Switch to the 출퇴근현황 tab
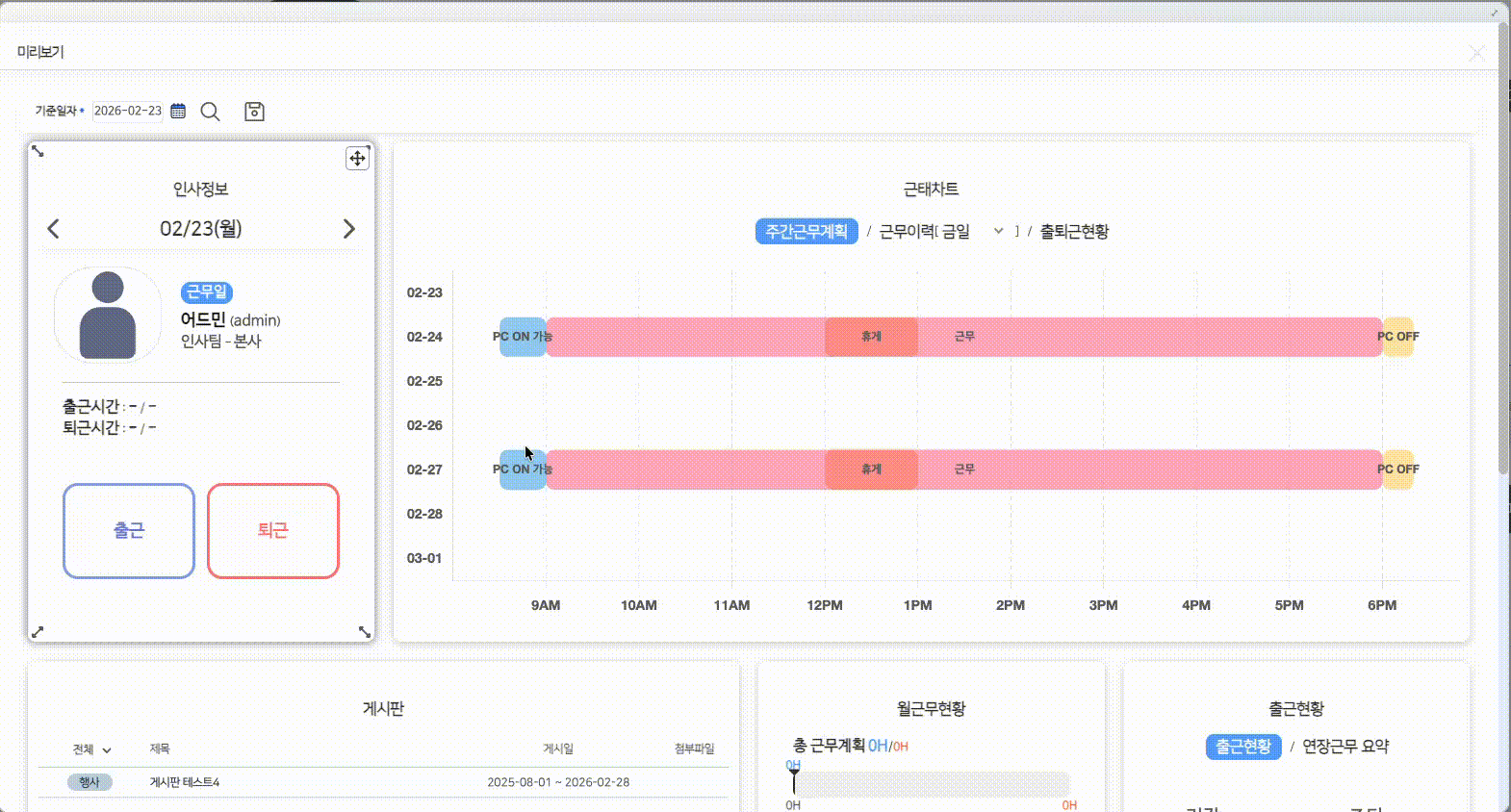 click(x=1074, y=232)
